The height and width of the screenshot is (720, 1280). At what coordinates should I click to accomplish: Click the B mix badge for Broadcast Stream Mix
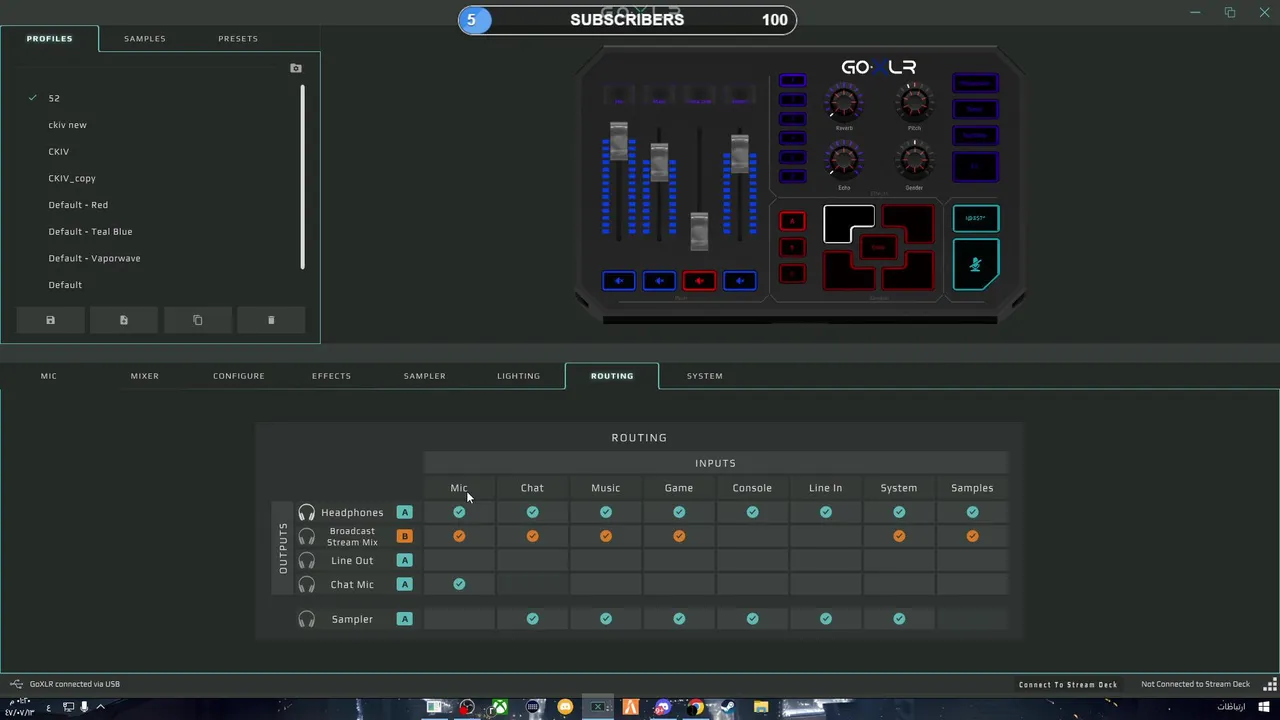[405, 536]
